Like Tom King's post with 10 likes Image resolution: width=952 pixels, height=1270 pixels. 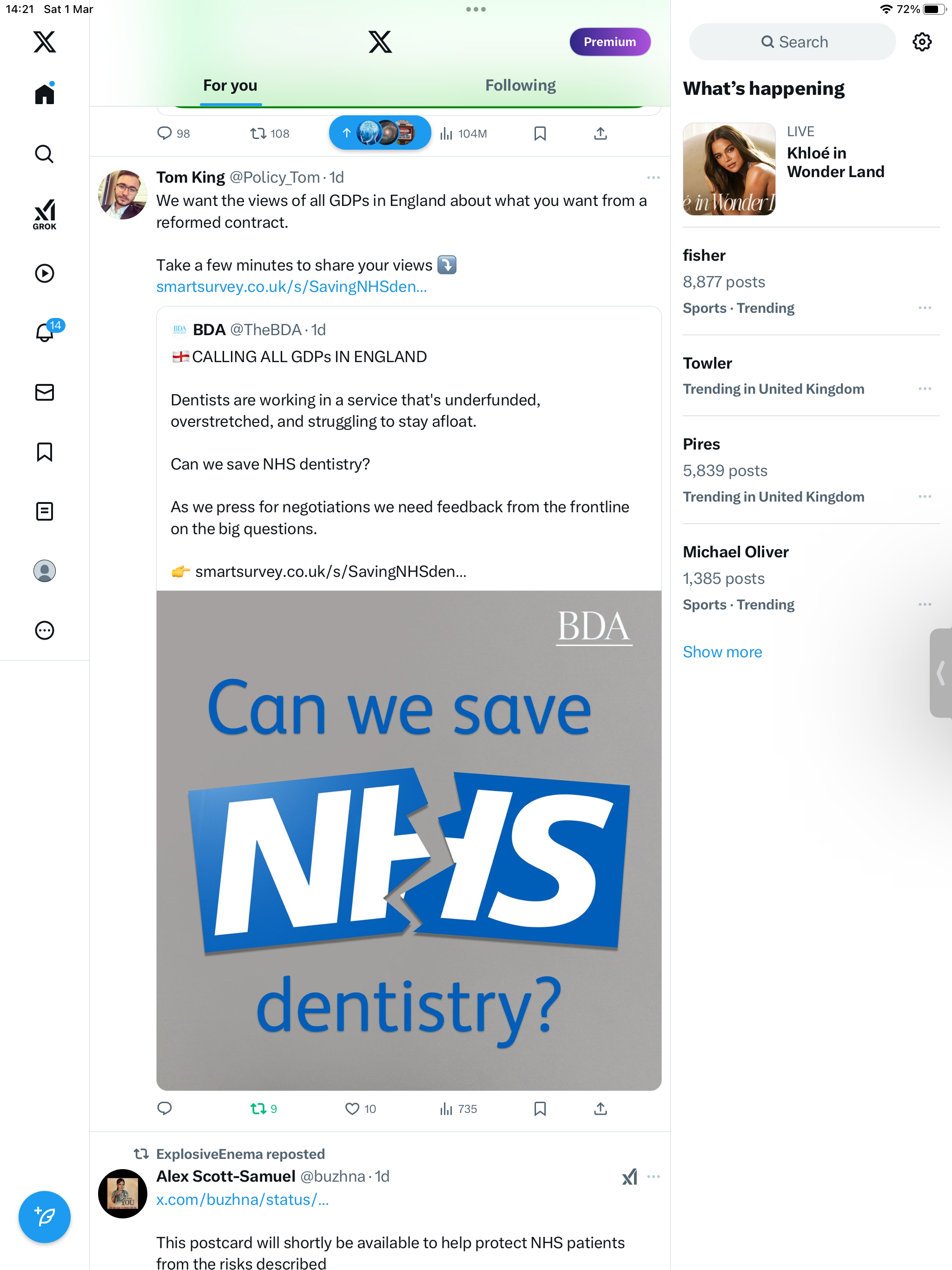click(x=361, y=1109)
